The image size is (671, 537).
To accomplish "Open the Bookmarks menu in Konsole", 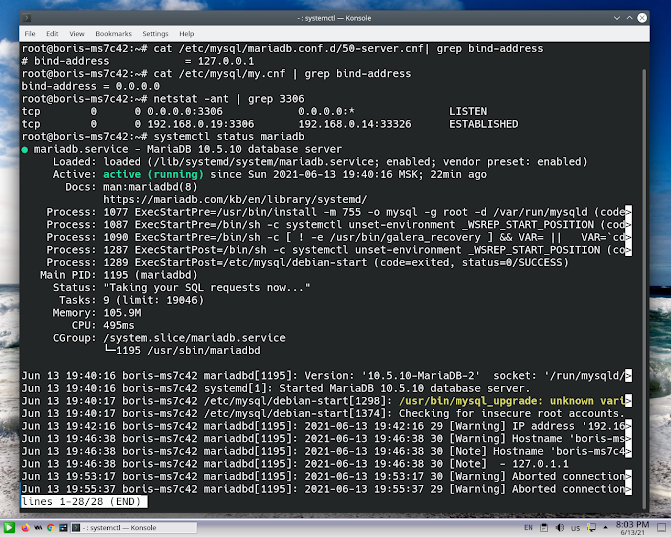I will (x=113, y=34).
